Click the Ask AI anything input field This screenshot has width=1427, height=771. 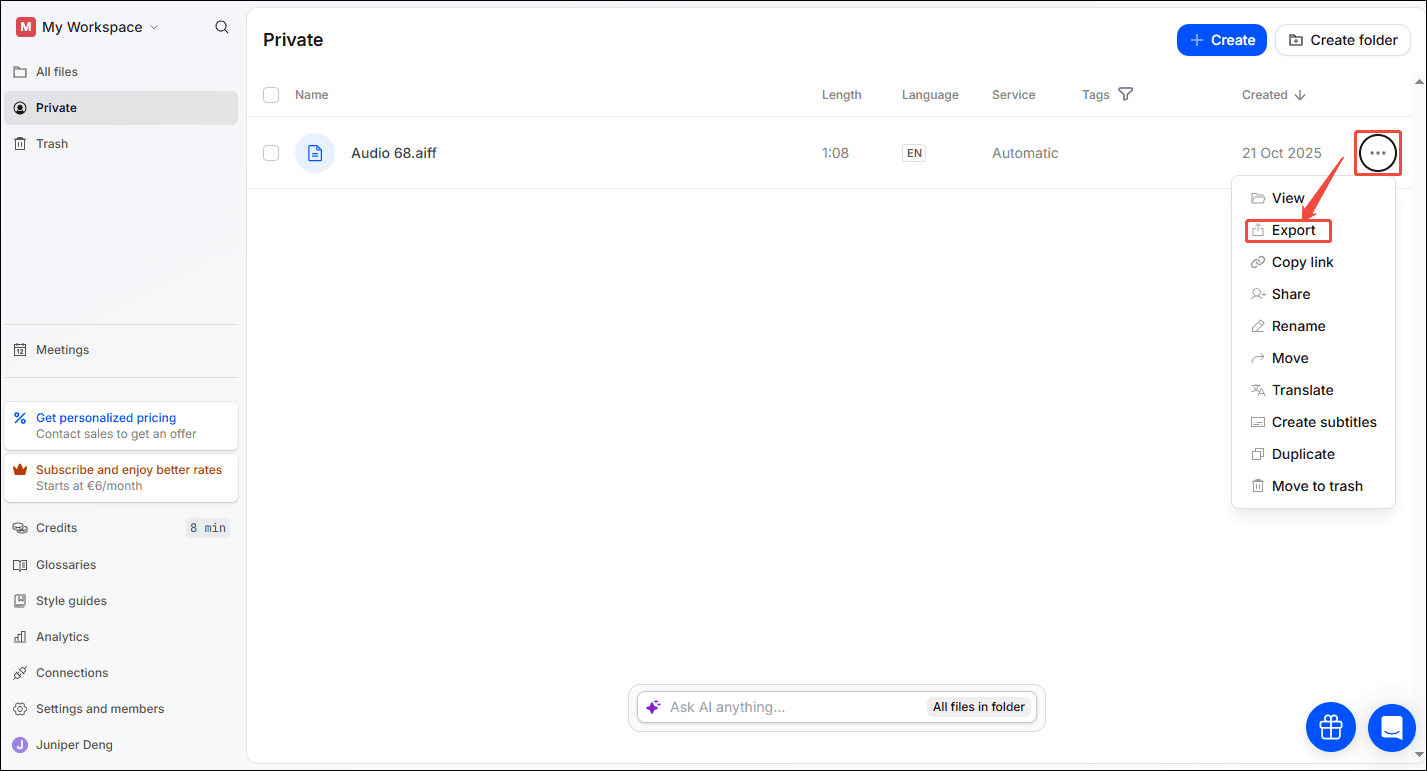coord(795,707)
